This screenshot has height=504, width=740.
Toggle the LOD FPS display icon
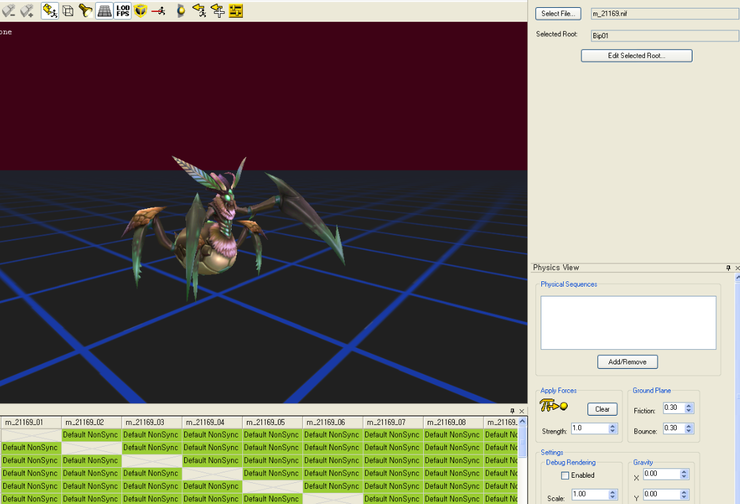122,11
